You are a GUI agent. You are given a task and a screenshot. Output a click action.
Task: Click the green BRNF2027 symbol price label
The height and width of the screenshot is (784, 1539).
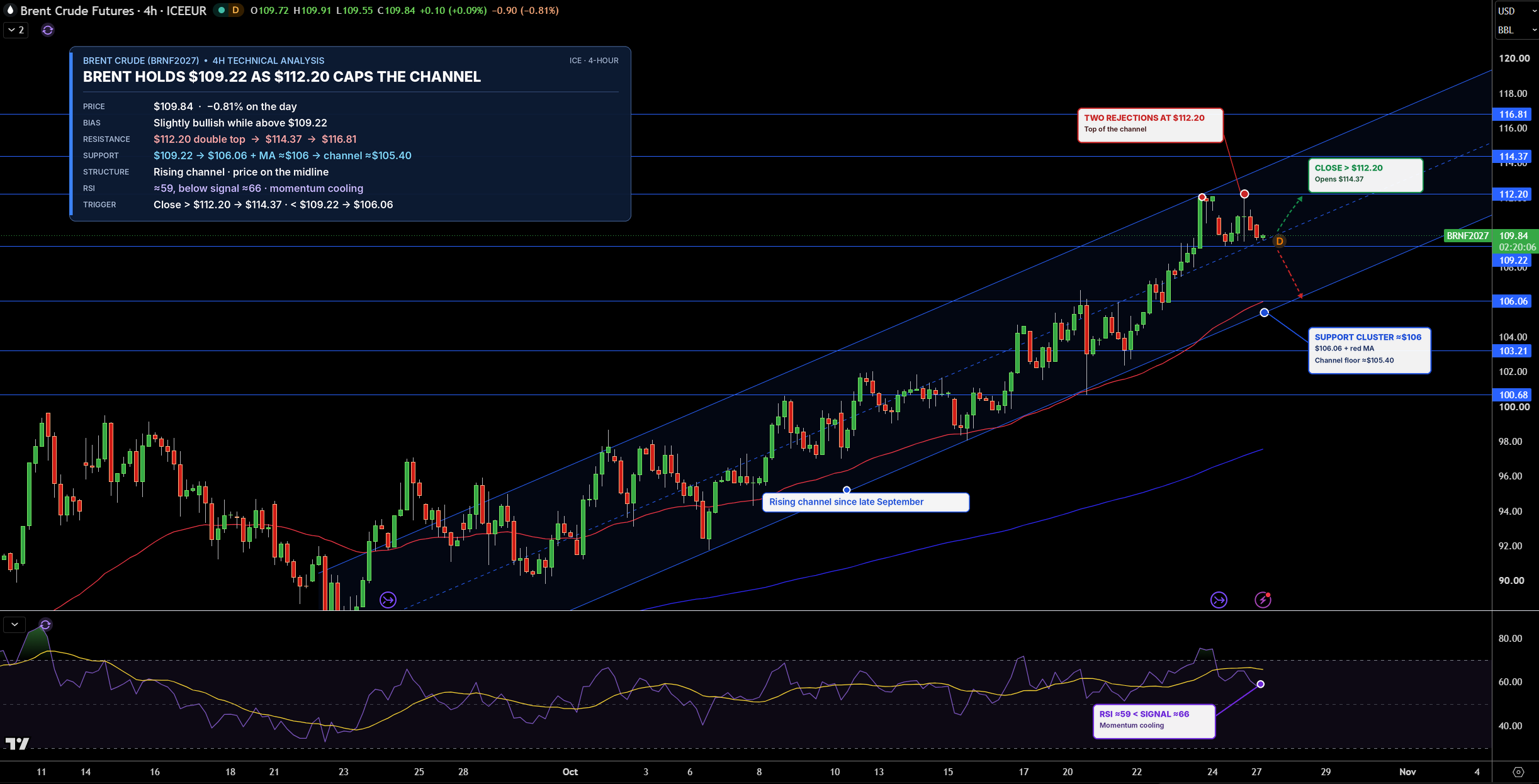click(1467, 235)
